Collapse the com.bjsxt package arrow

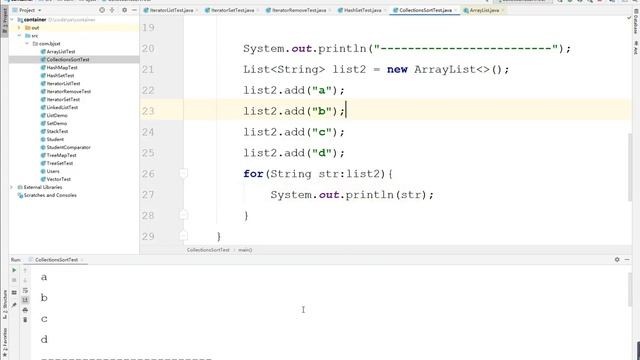[27, 44]
